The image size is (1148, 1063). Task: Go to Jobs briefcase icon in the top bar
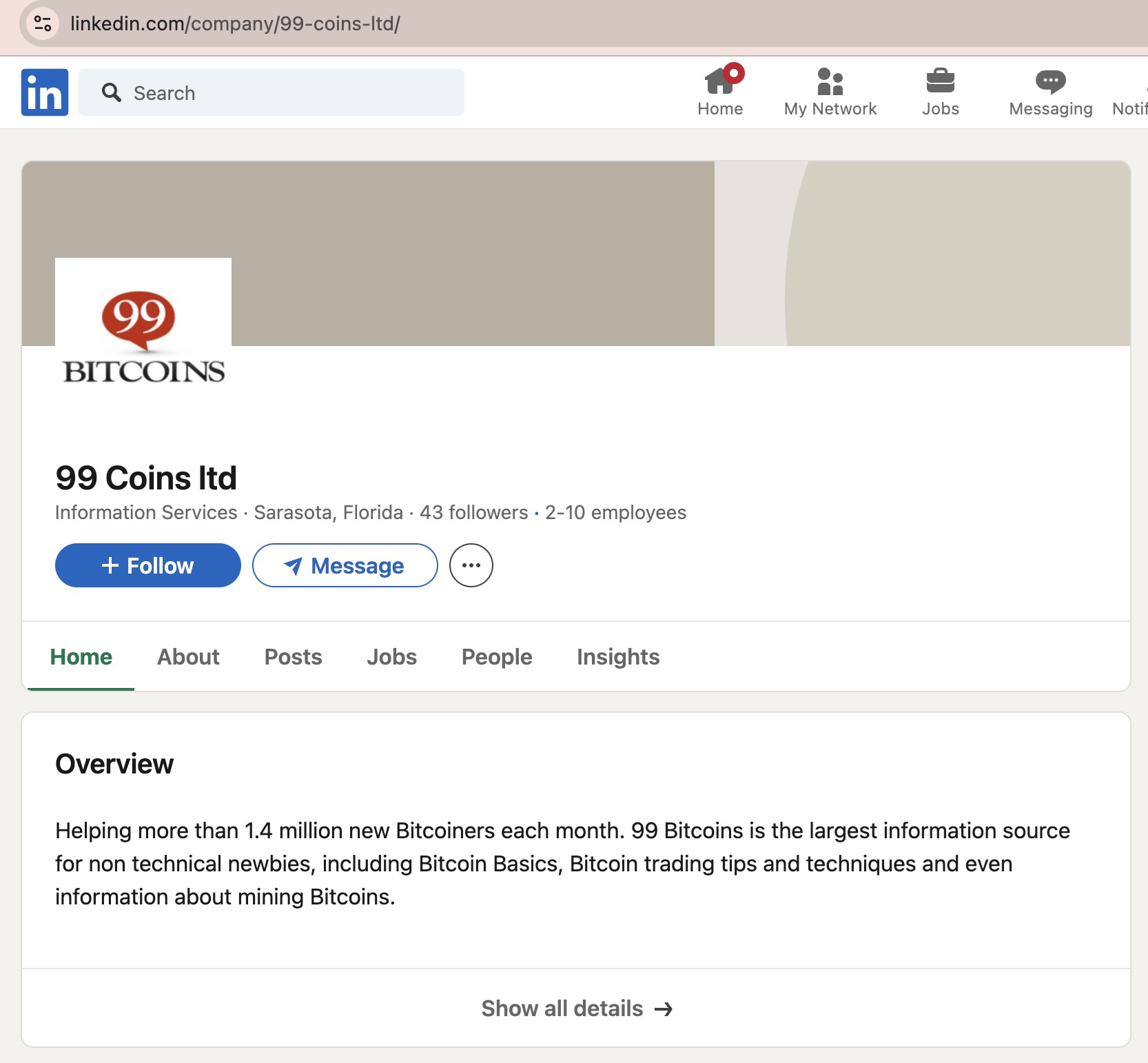tap(941, 92)
